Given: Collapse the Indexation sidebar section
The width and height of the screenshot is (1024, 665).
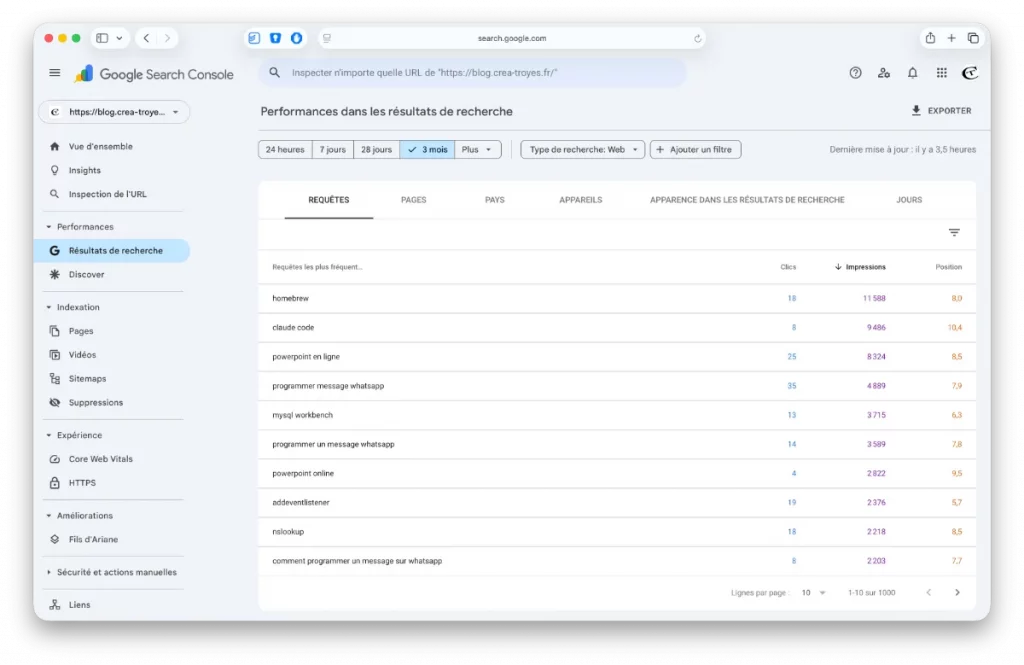Looking at the screenshot, I should [49, 307].
